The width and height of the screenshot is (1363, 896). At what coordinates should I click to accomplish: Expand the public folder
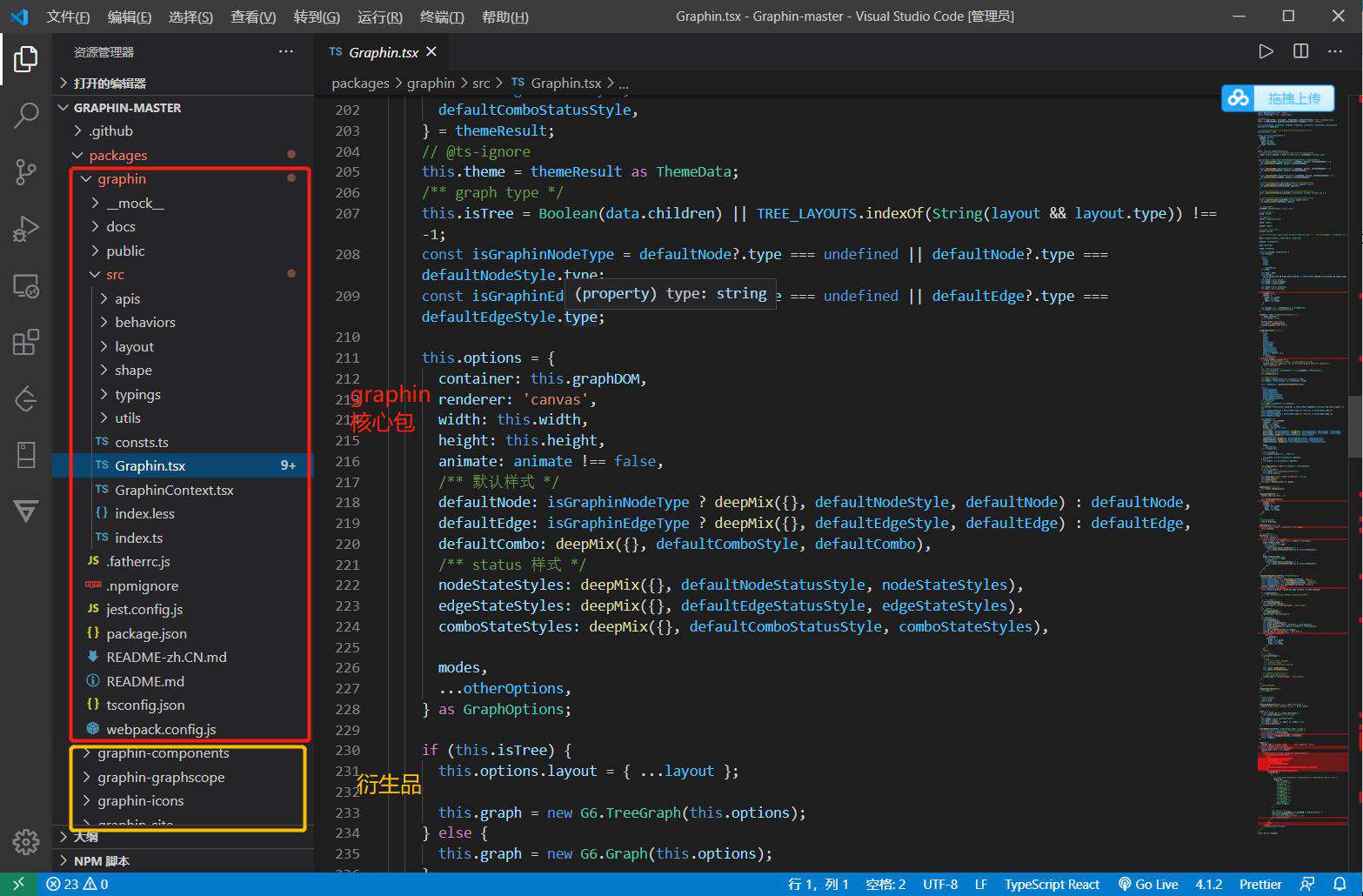[x=183, y=251]
